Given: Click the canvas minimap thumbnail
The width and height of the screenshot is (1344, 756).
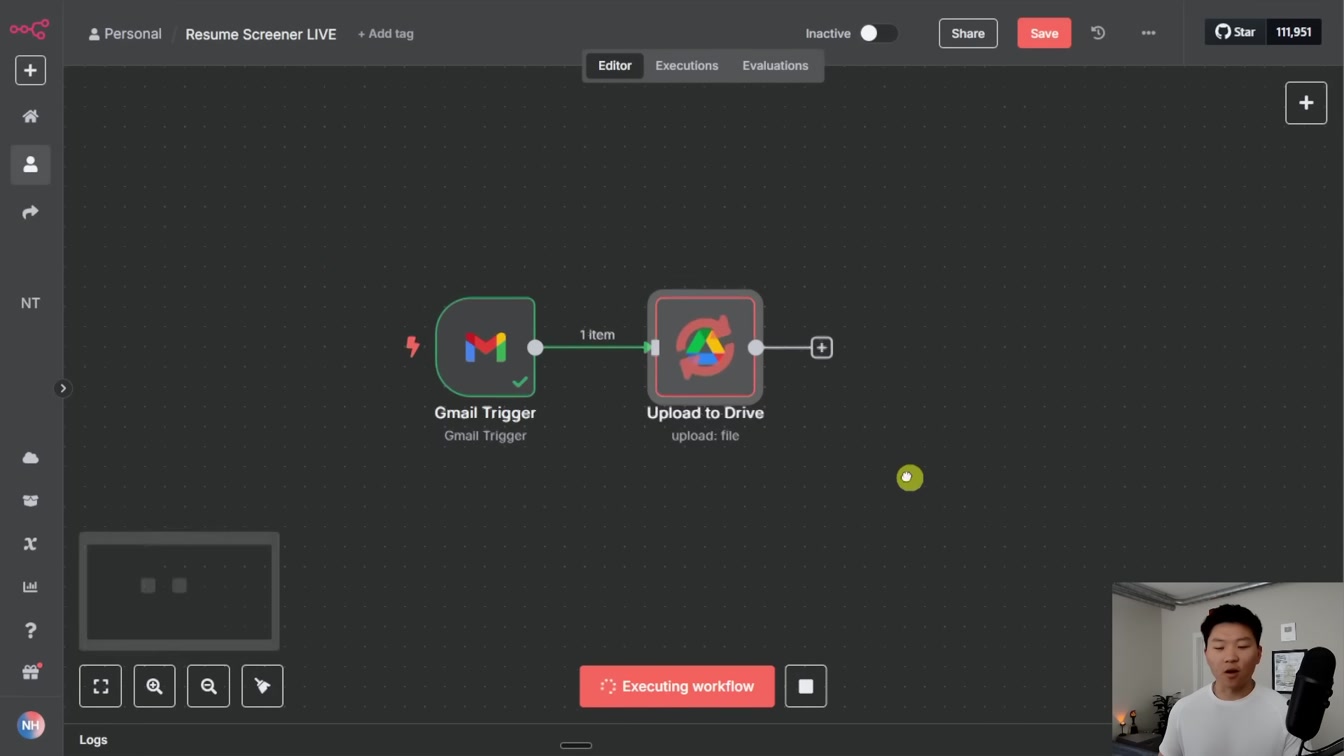Looking at the screenshot, I should click(179, 591).
